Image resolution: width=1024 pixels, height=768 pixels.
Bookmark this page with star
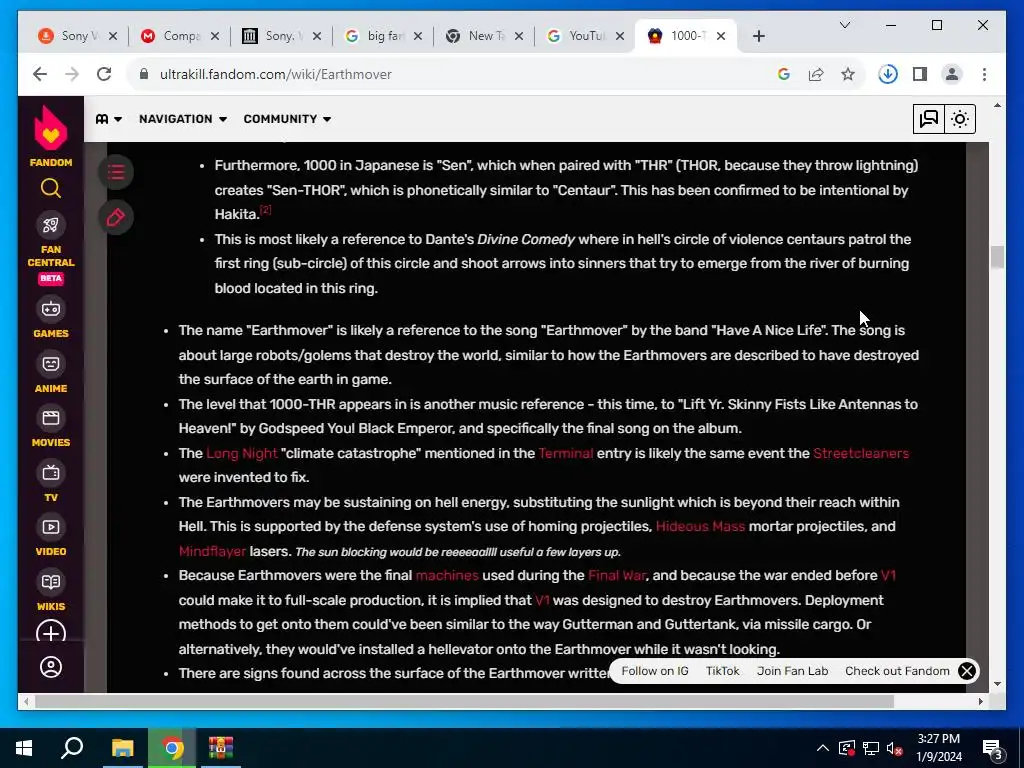848,74
